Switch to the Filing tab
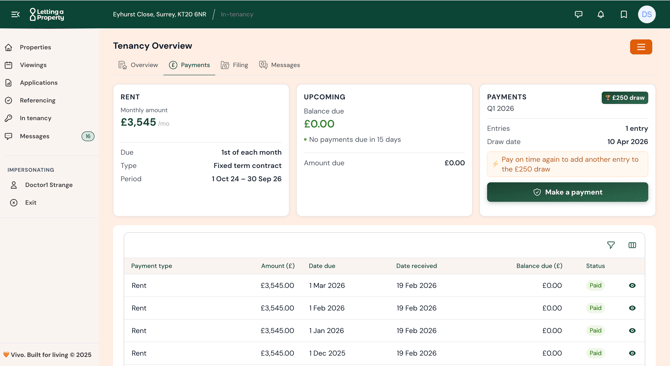 (234, 65)
